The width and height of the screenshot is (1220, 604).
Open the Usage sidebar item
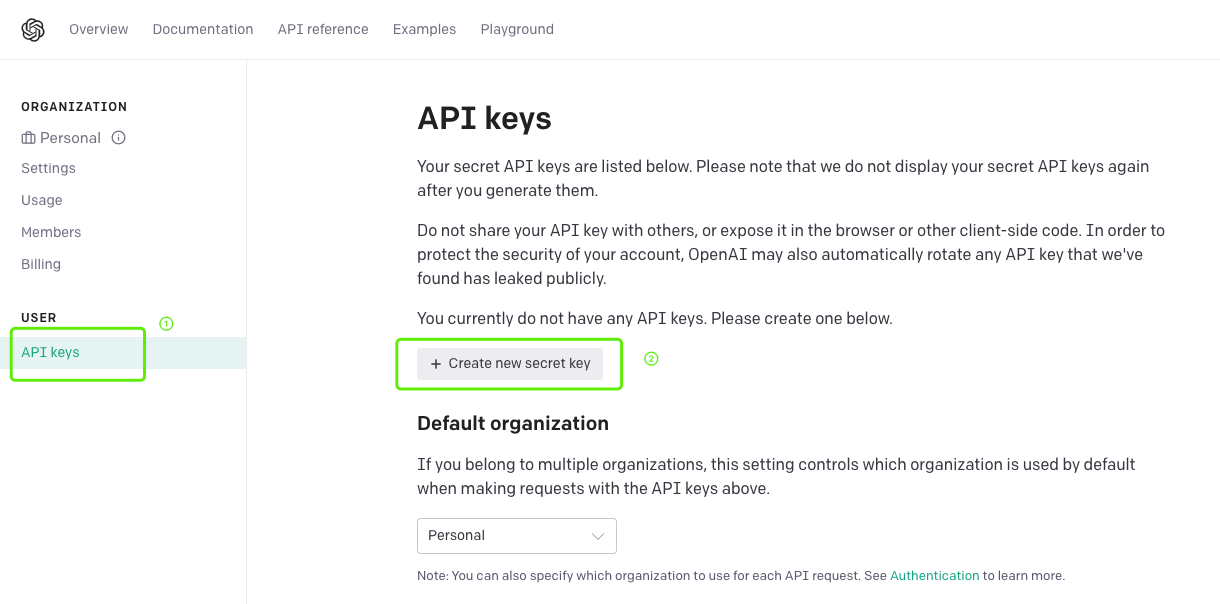pos(42,200)
